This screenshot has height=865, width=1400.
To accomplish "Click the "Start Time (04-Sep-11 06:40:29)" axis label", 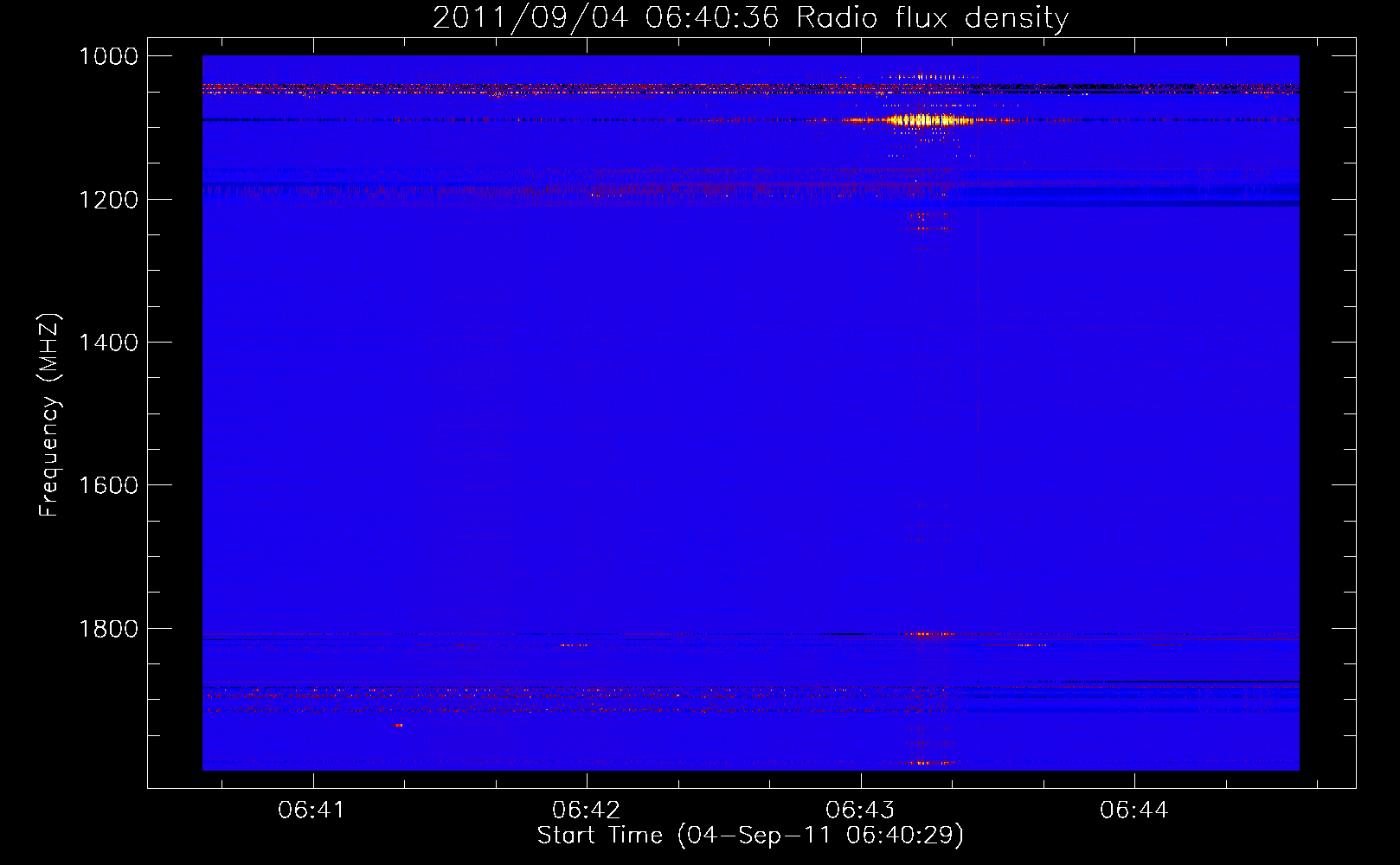I will 750,836.
